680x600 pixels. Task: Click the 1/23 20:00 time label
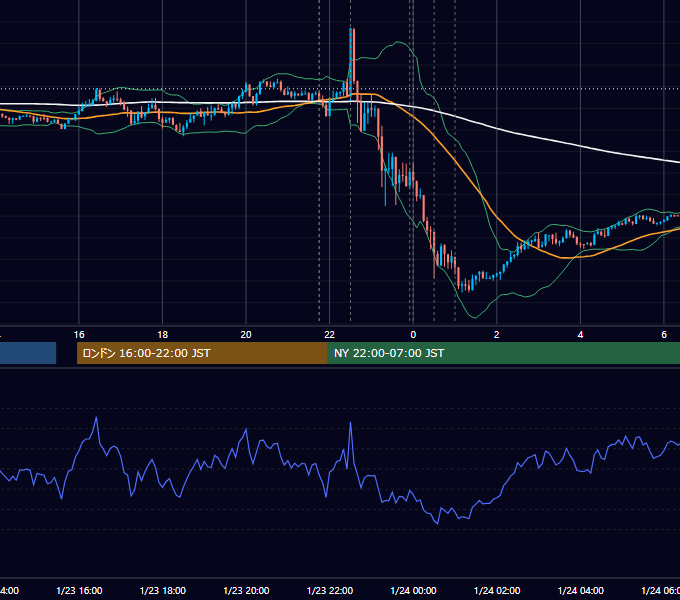click(x=246, y=590)
